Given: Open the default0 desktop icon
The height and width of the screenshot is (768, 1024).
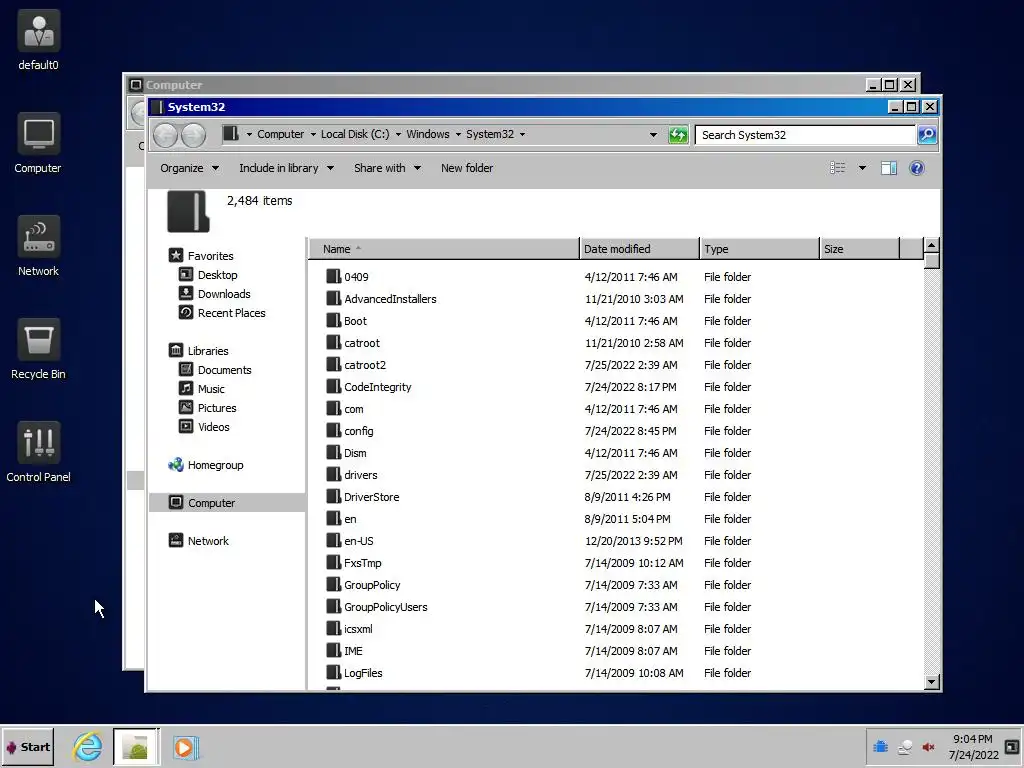Looking at the screenshot, I should point(39,40).
